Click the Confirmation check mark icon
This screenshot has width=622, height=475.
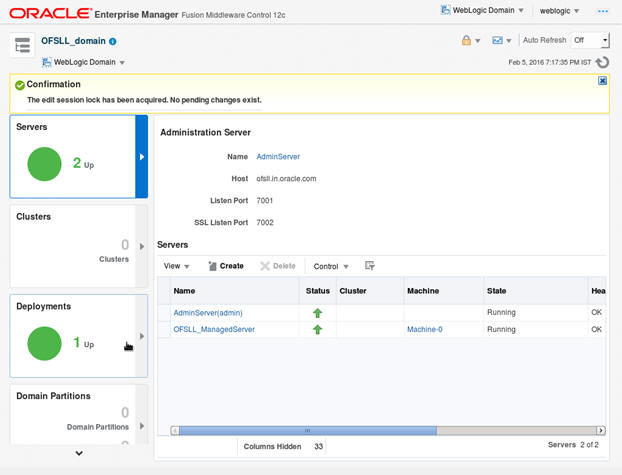(20, 85)
